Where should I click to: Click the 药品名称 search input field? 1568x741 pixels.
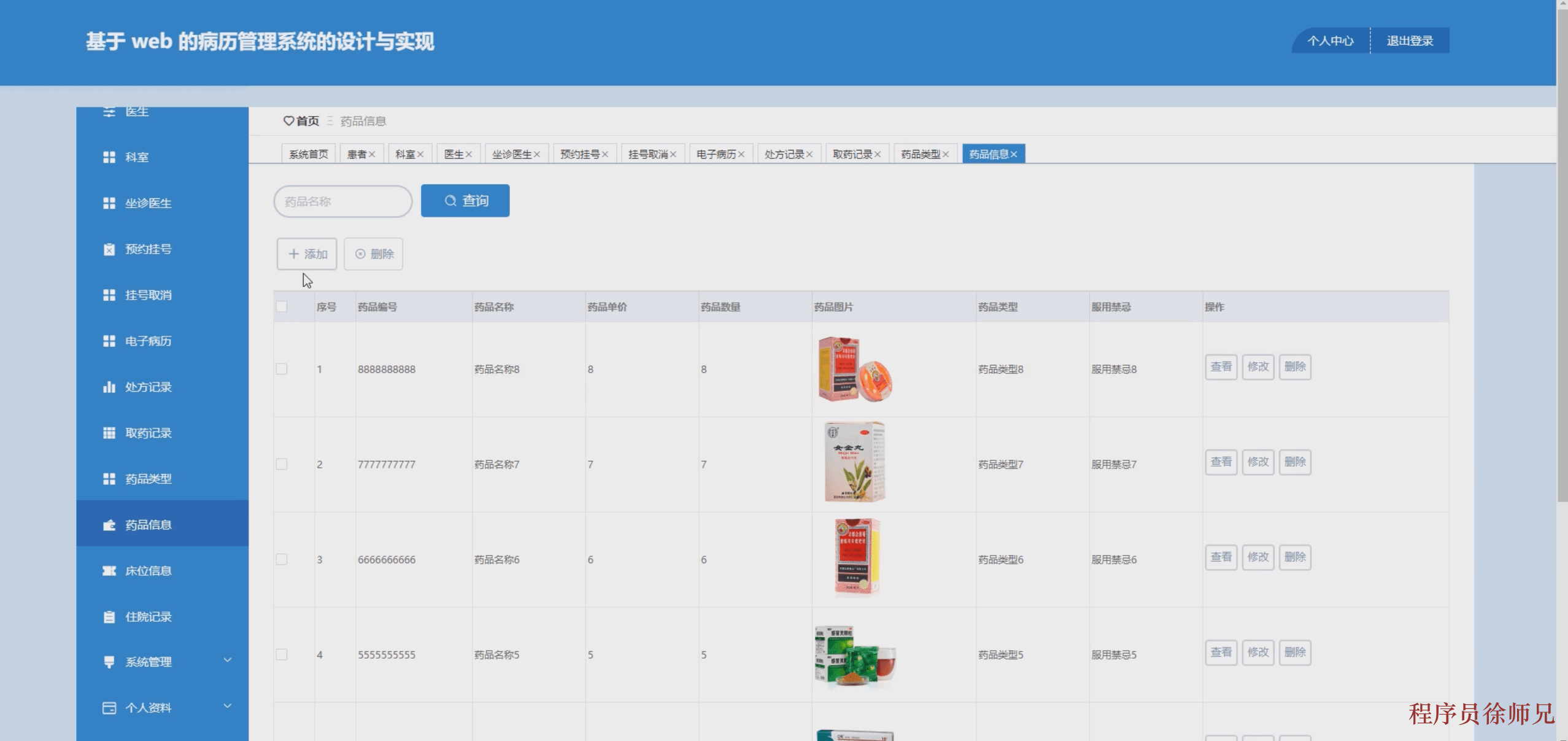(x=343, y=201)
